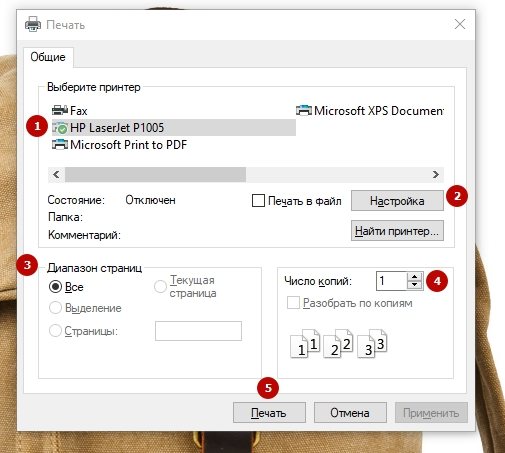Increase the number of copies with up arrow

(x=414, y=277)
